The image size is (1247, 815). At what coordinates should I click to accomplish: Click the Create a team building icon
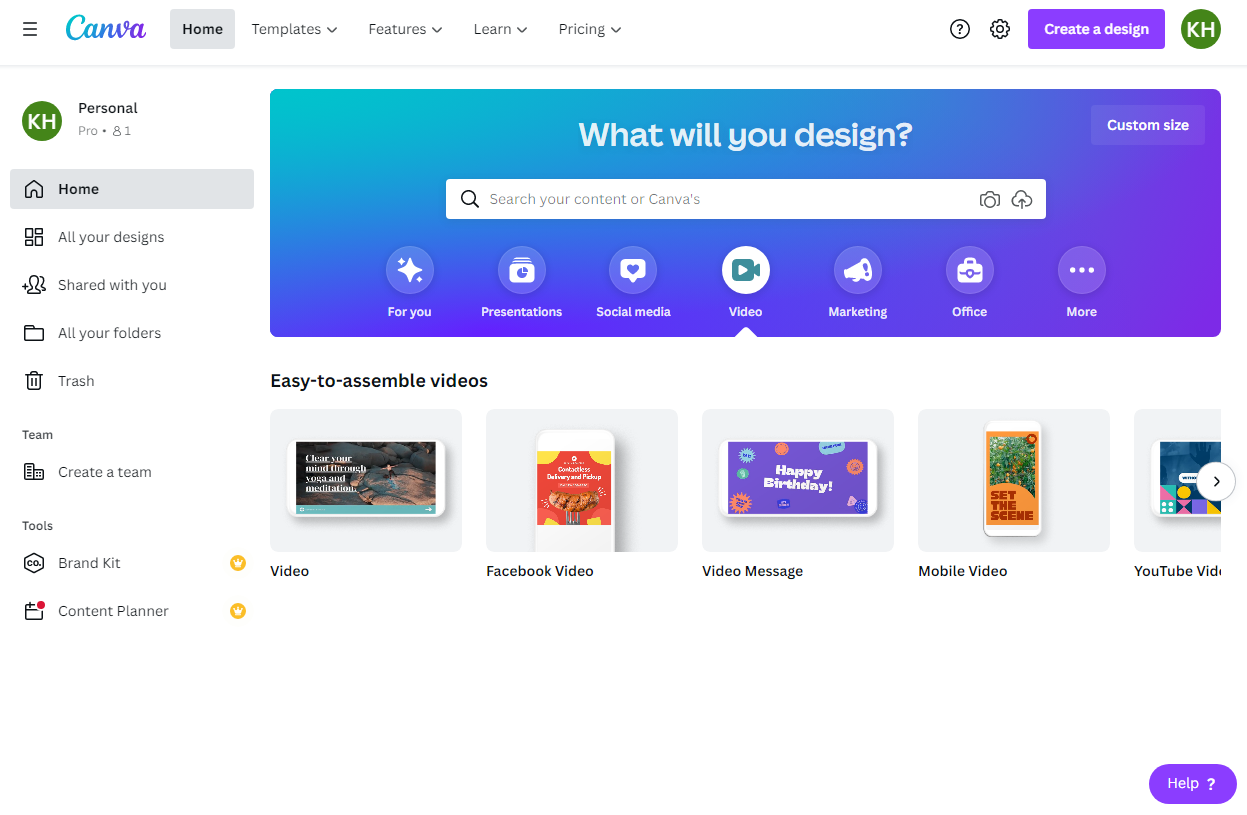pos(34,472)
